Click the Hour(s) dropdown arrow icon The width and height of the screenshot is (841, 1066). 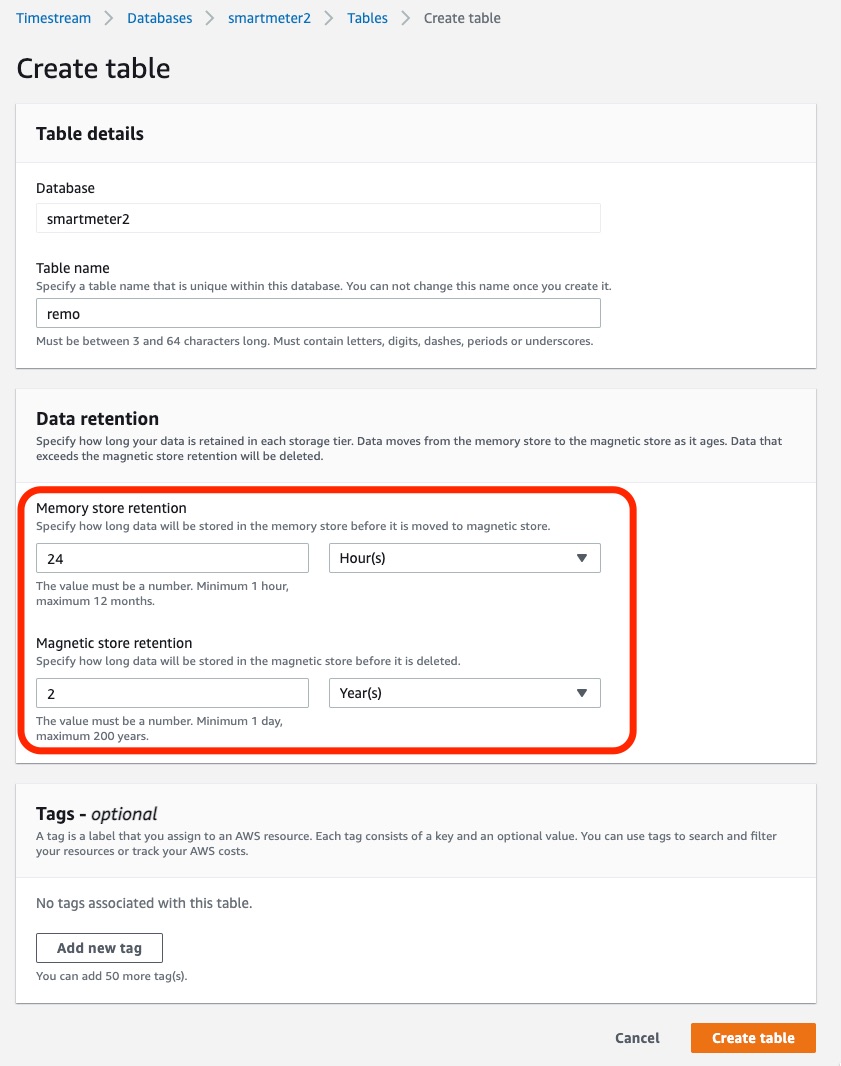pos(583,557)
